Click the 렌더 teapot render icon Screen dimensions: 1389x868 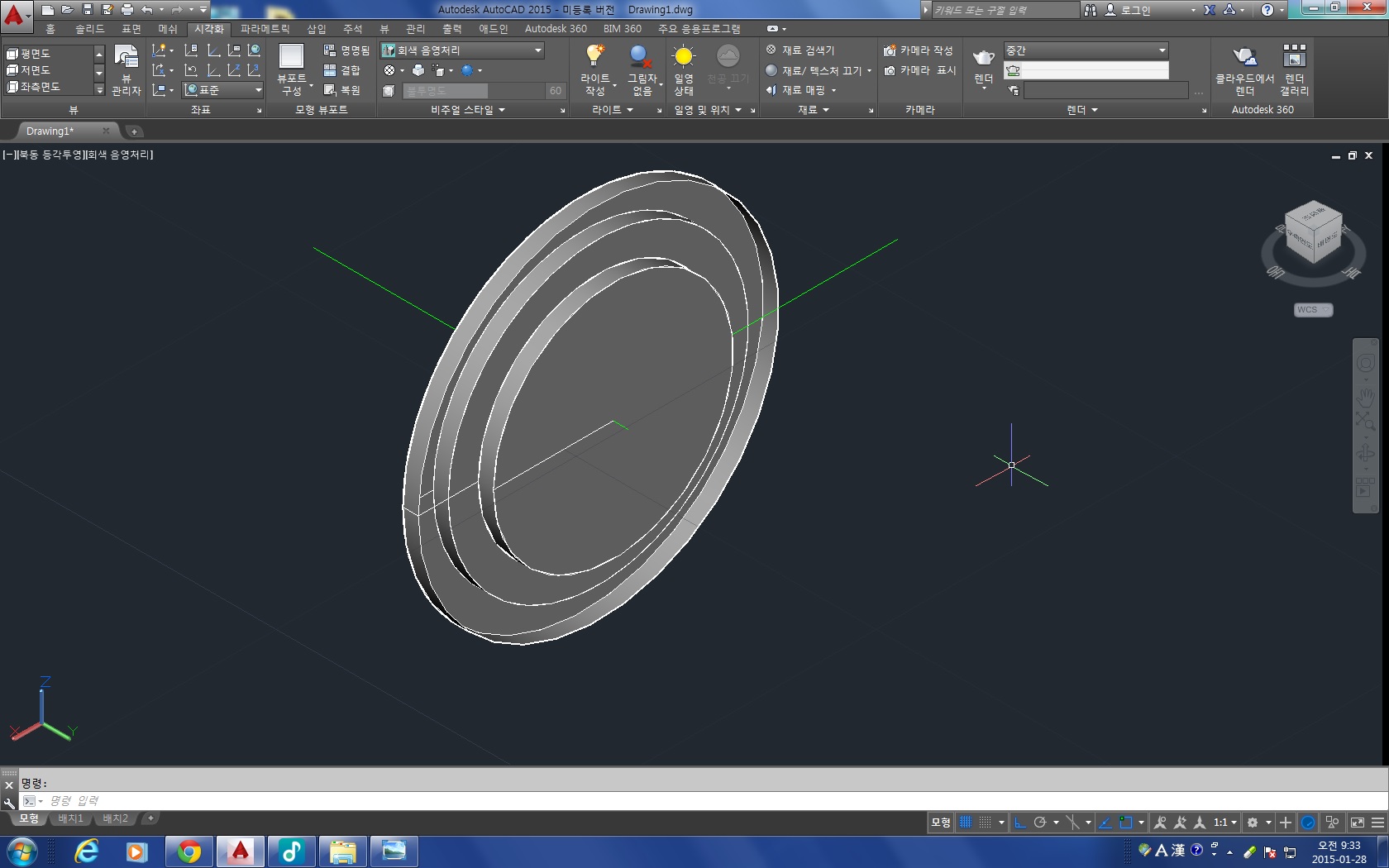983,58
